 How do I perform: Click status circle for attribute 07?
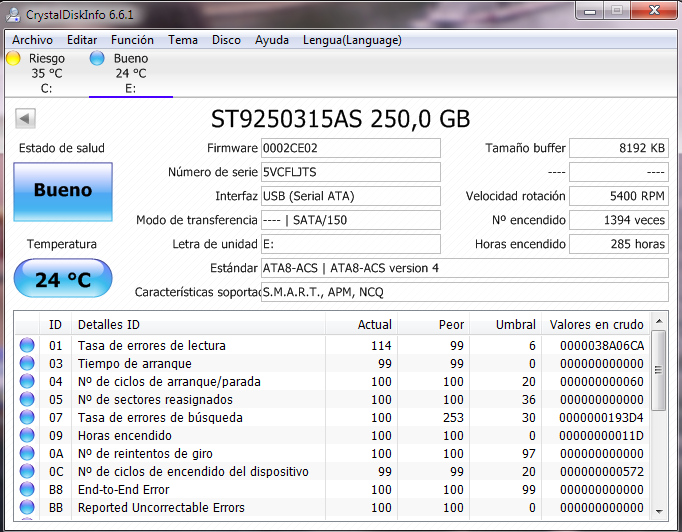(x=27, y=417)
